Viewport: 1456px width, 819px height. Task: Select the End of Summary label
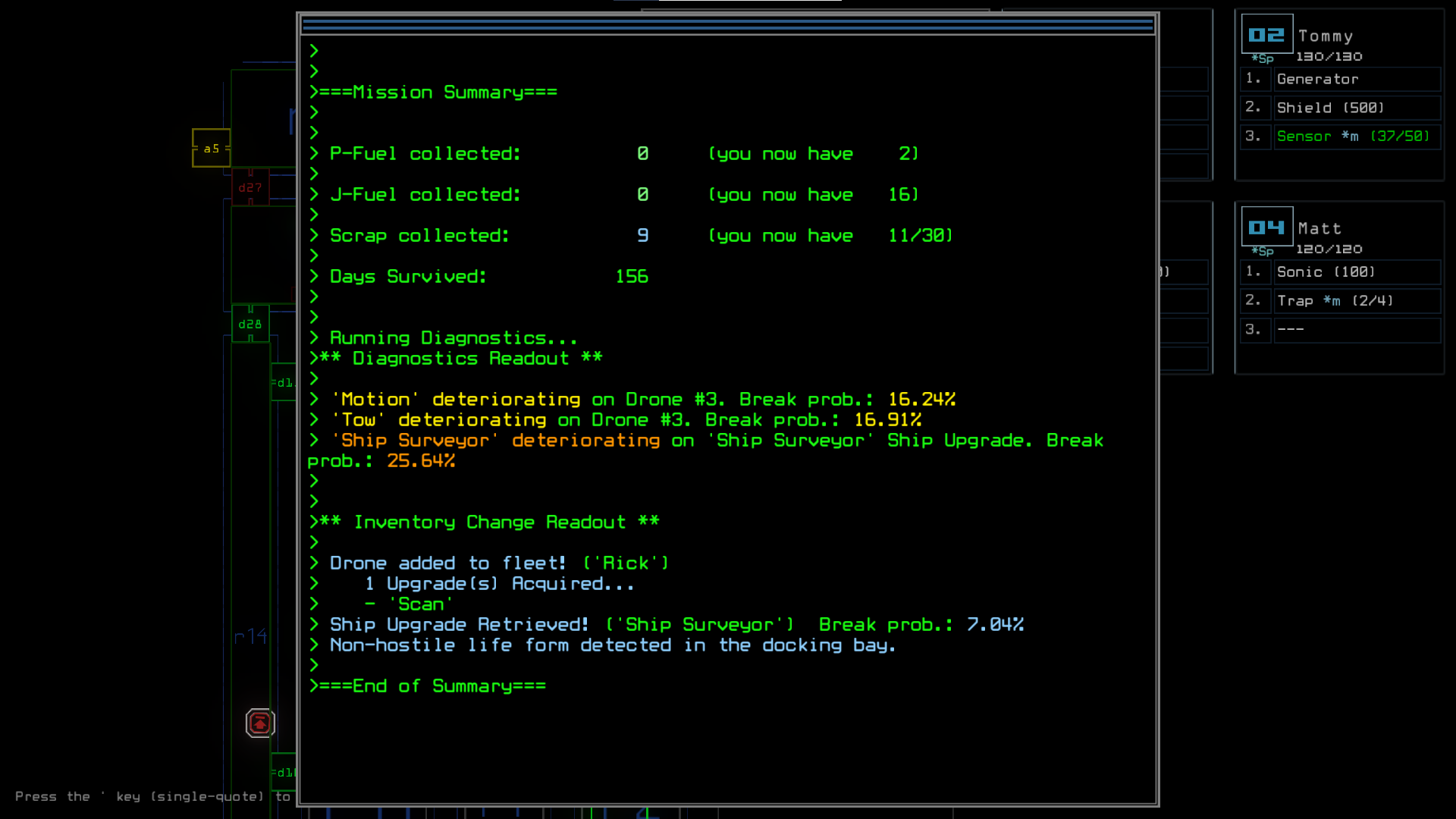pyautogui.click(x=428, y=685)
